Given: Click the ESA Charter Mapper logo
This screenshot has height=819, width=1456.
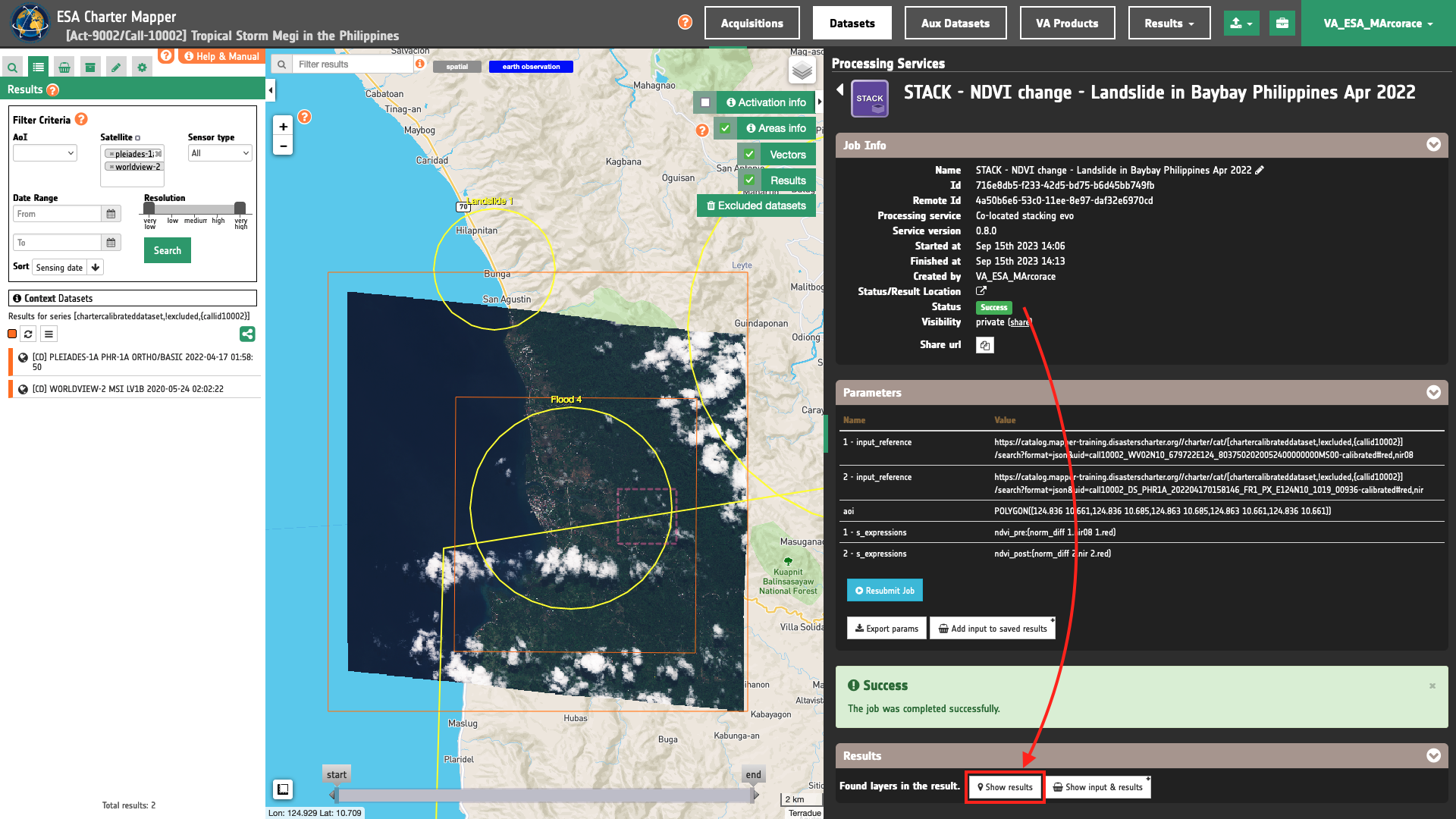Looking at the screenshot, I should pyautogui.click(x=30, y=24).
